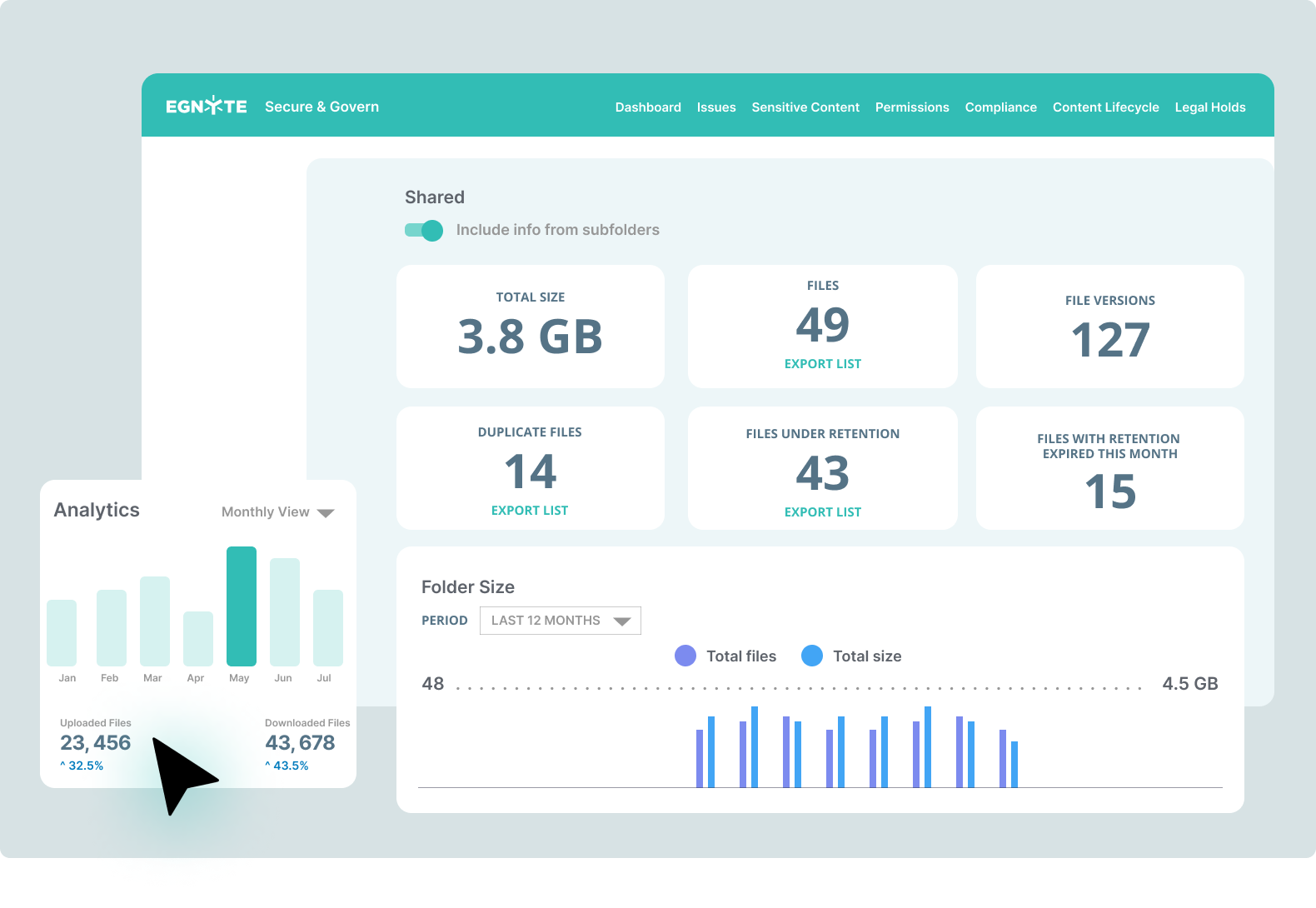The image size is (1316, 908).
Task: Go to the Issues page
Action: coord(715,107)
